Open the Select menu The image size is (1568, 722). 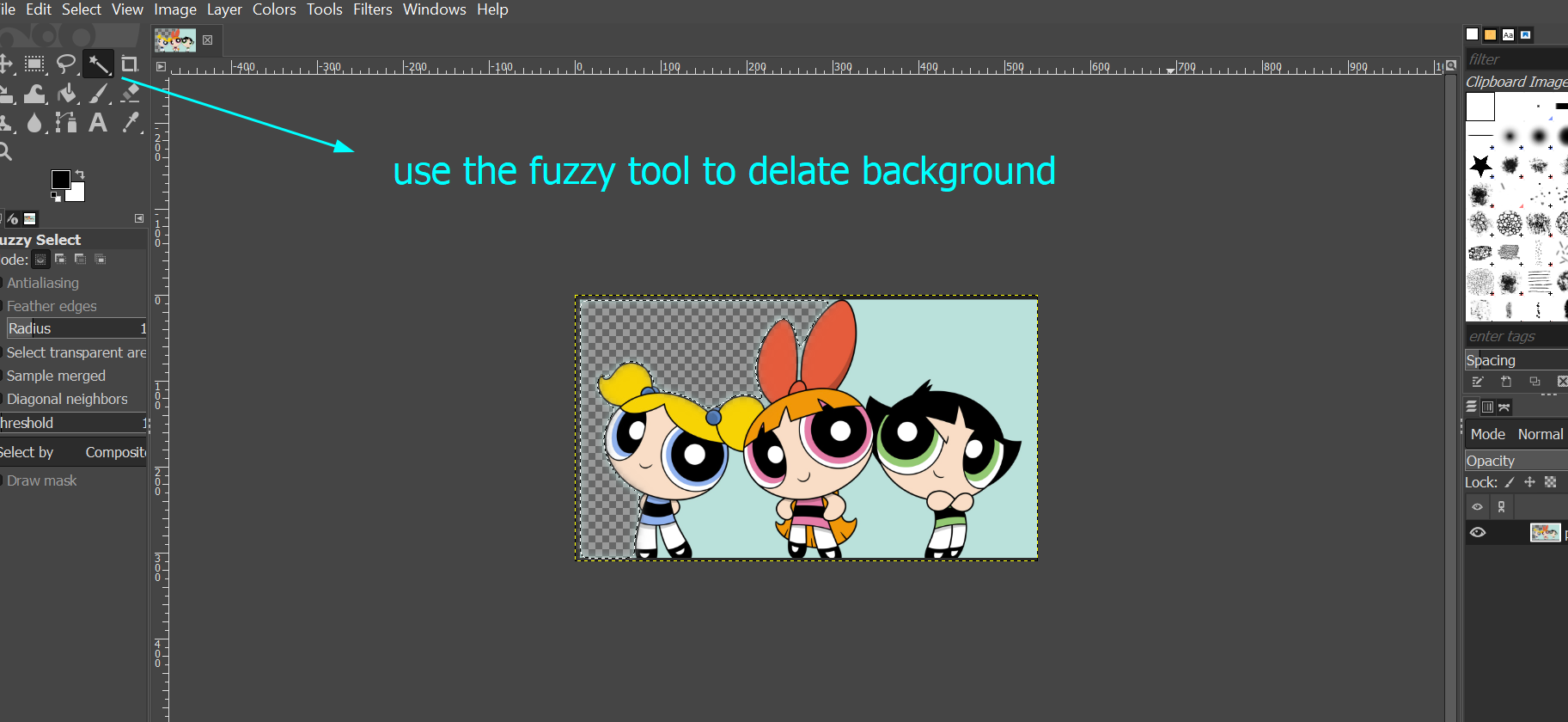click(x=82, y=9)
